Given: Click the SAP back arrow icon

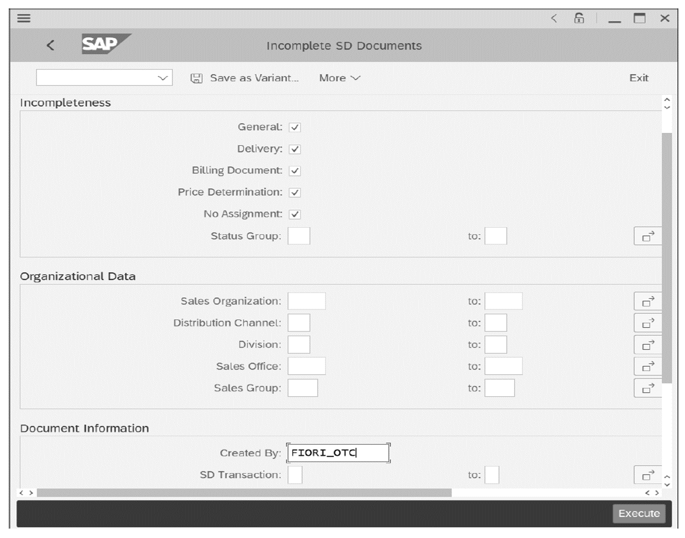Looking at the screenshot, I should [x=51, y=45].
